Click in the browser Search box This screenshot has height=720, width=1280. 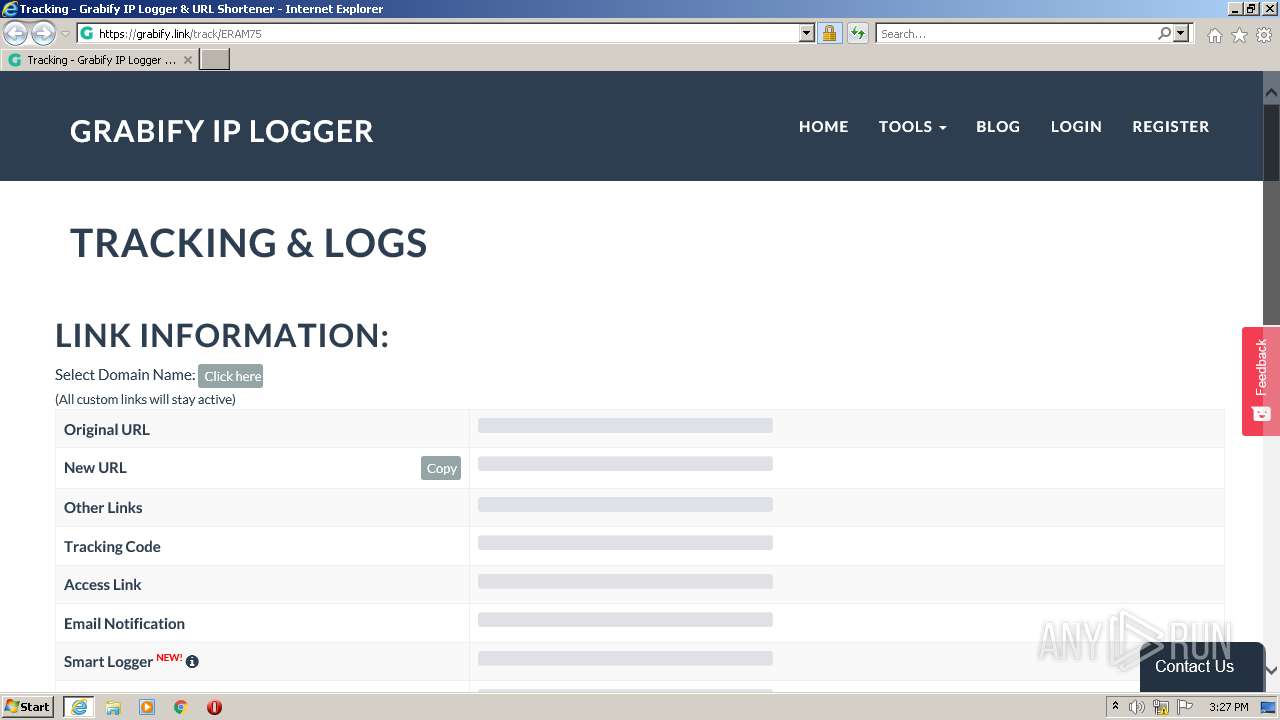click(1018, 33)
